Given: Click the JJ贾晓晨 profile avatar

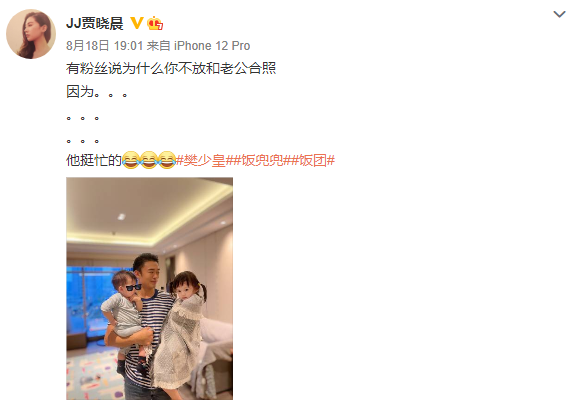Looking at the screenshot, I should pyautogui.click(x=31, y=34).
